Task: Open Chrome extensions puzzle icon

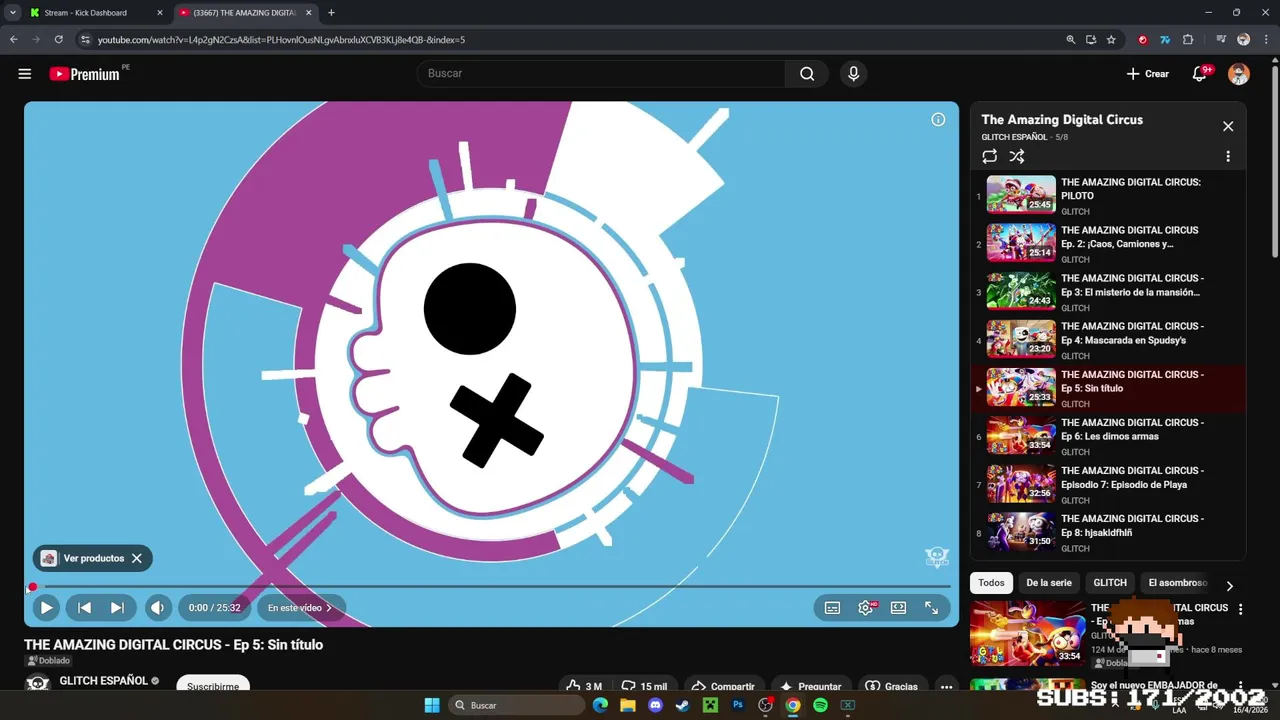Action: click(1188, 40)
